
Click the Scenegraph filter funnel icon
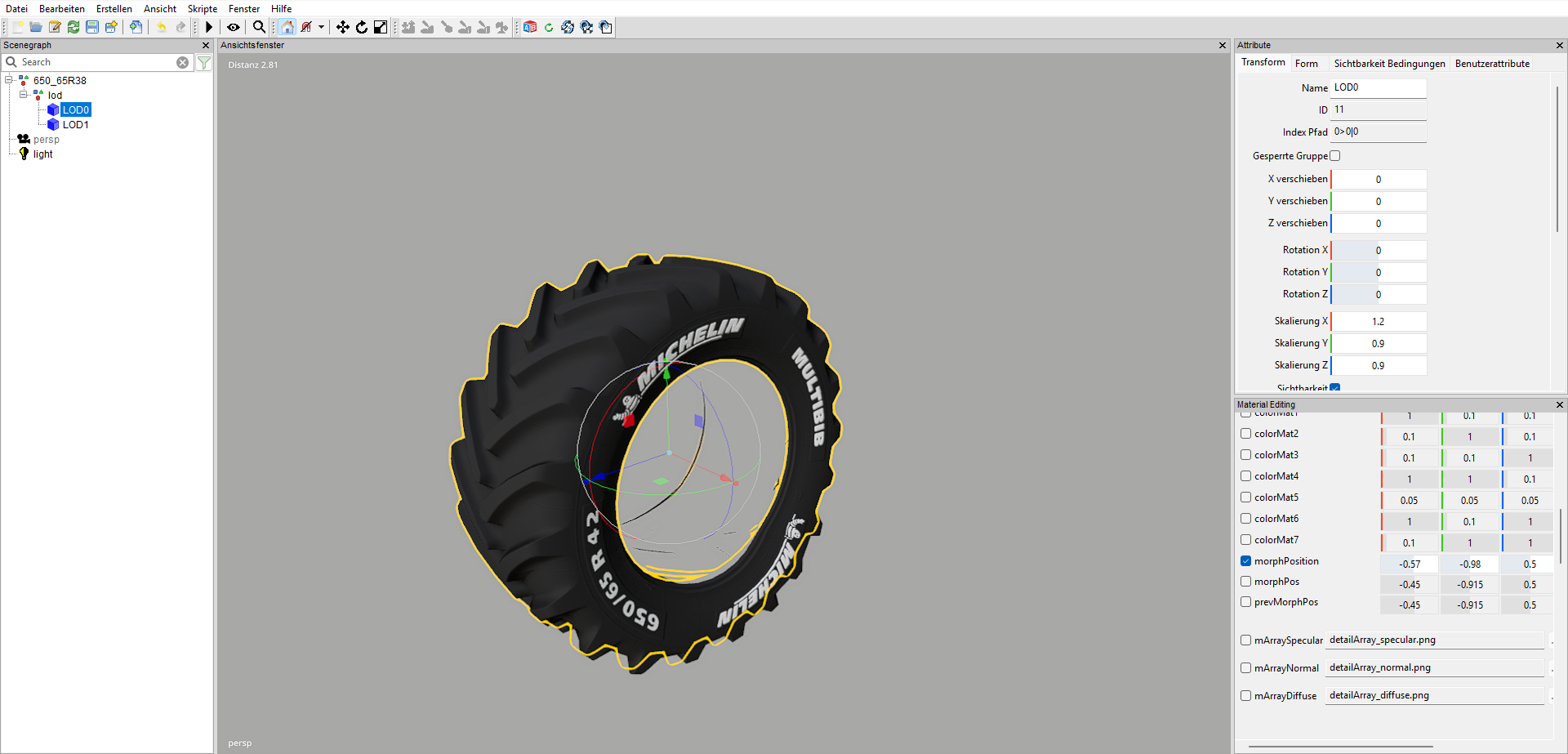[204, 62]
